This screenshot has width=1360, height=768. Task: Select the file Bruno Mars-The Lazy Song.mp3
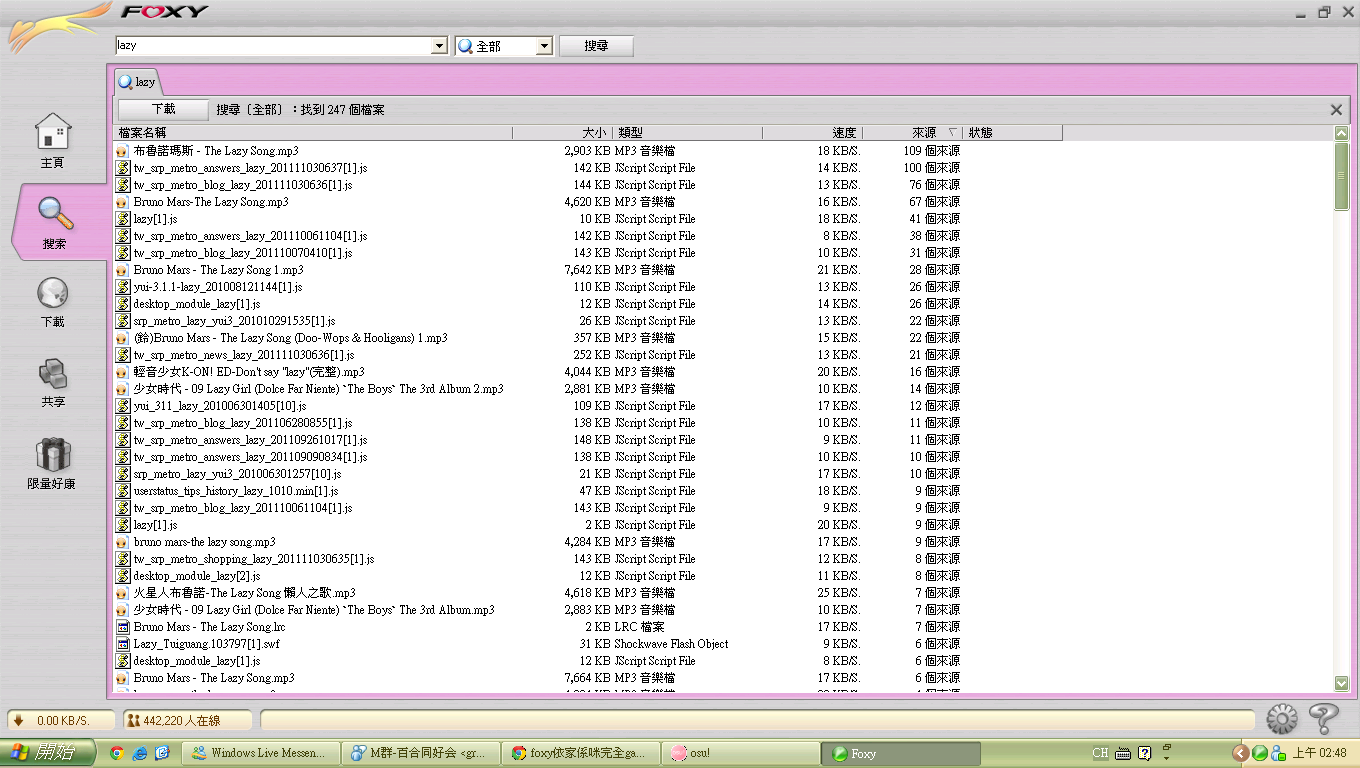211,202
